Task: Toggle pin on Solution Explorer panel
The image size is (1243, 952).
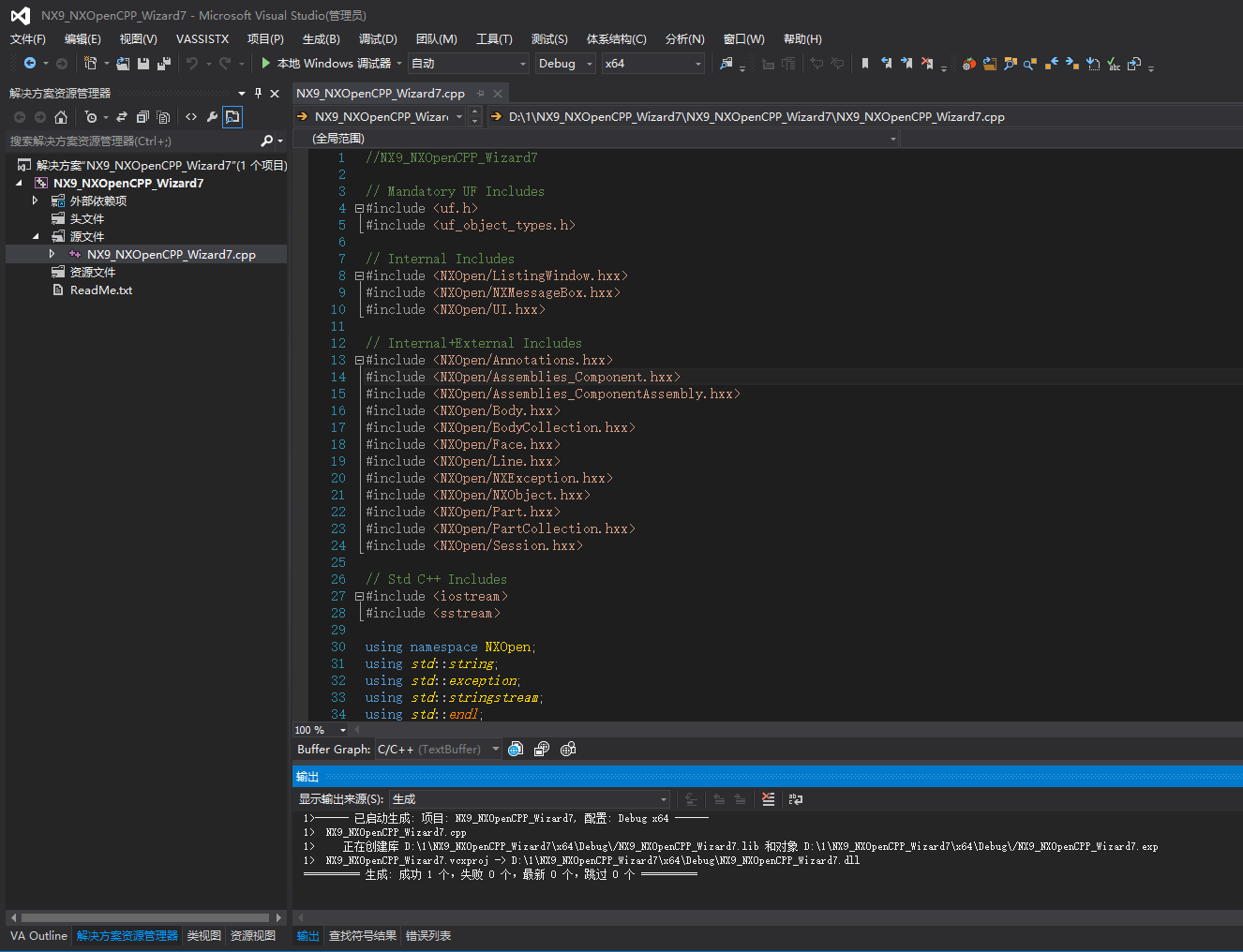Action: [x=259, y=93]
